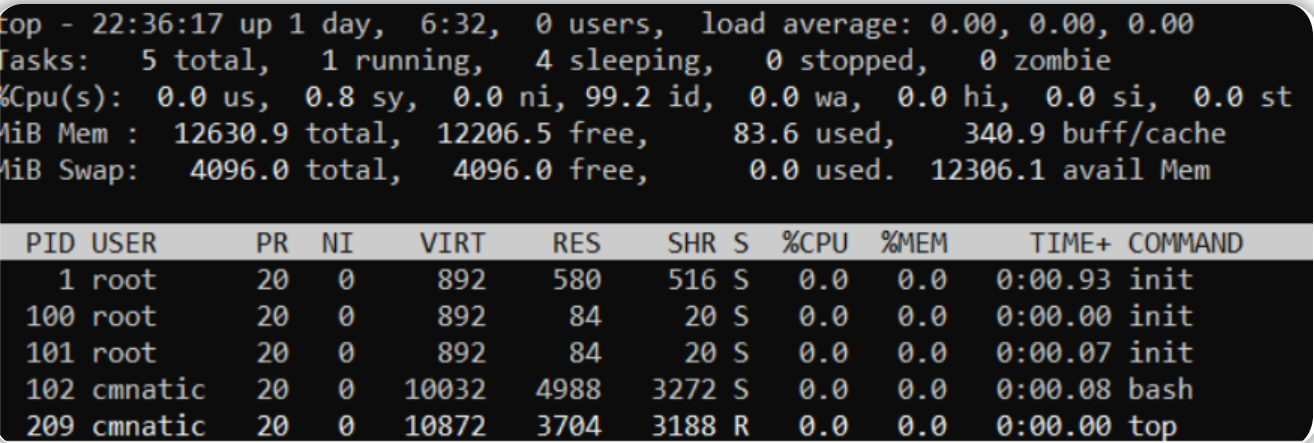Image resolution: width=1314 pixels, height=443 pixels.
Task: Click the COMMAND column header
Action: coord(1186,243)
